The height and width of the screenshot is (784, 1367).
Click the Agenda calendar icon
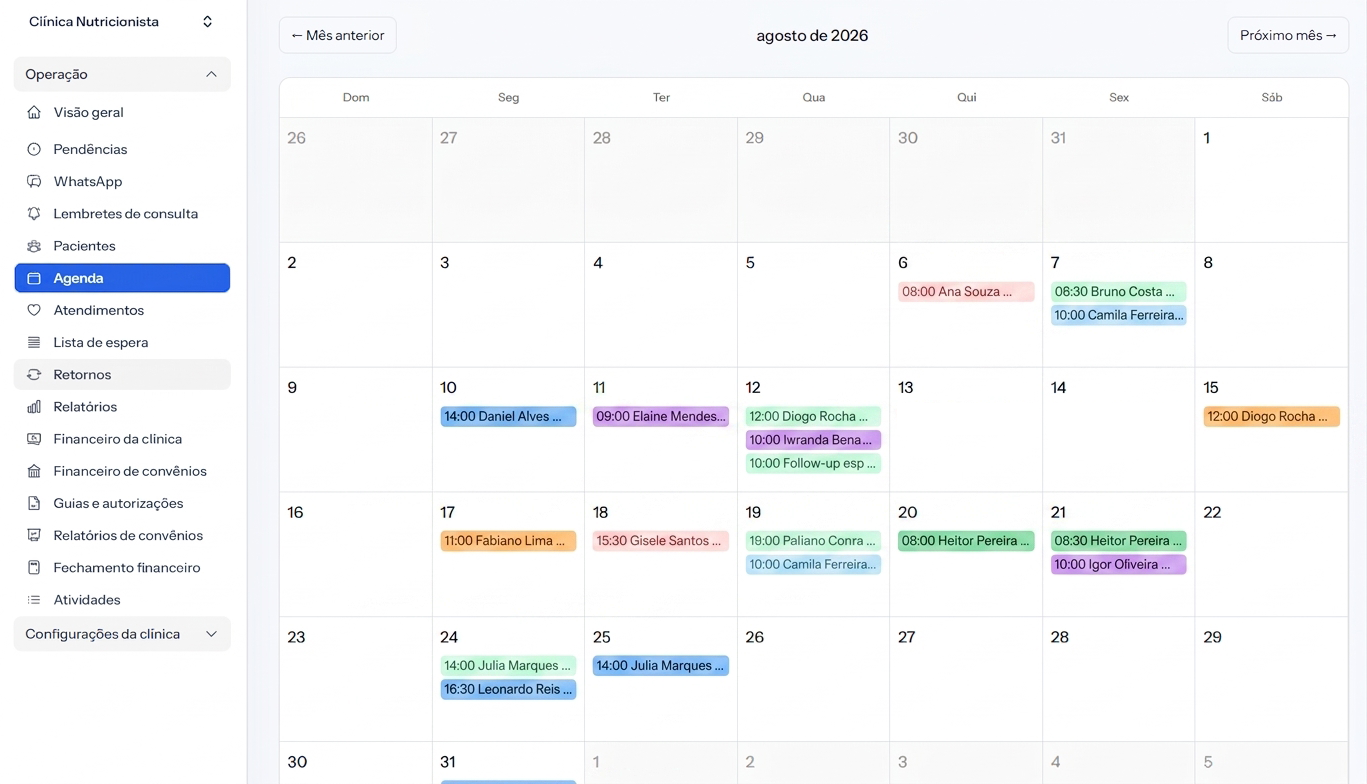click(x=34, y=278)
